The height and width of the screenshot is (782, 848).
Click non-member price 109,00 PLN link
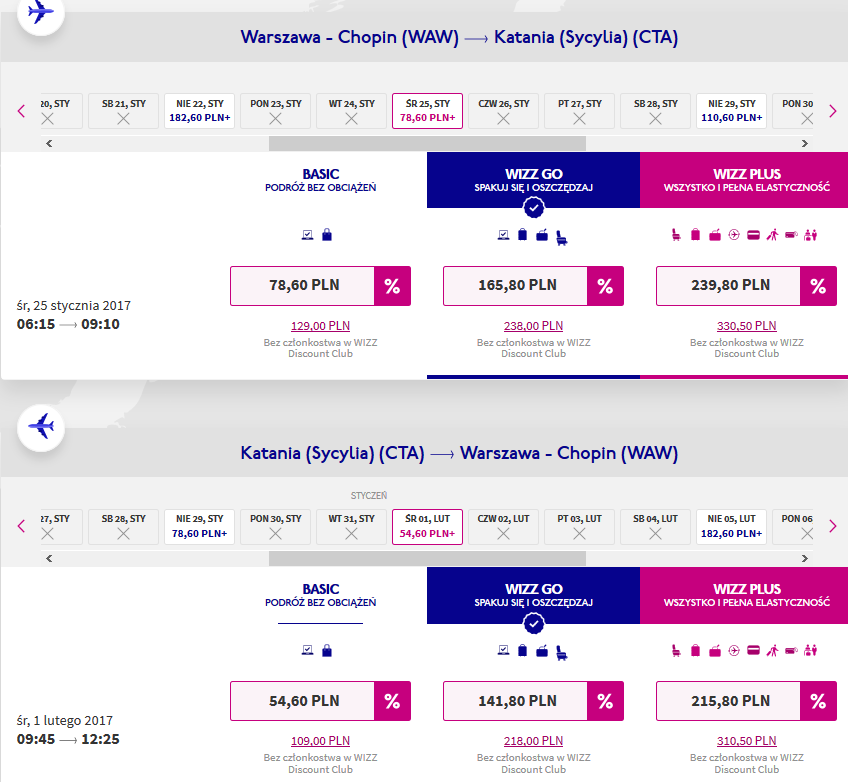[320, 741]
